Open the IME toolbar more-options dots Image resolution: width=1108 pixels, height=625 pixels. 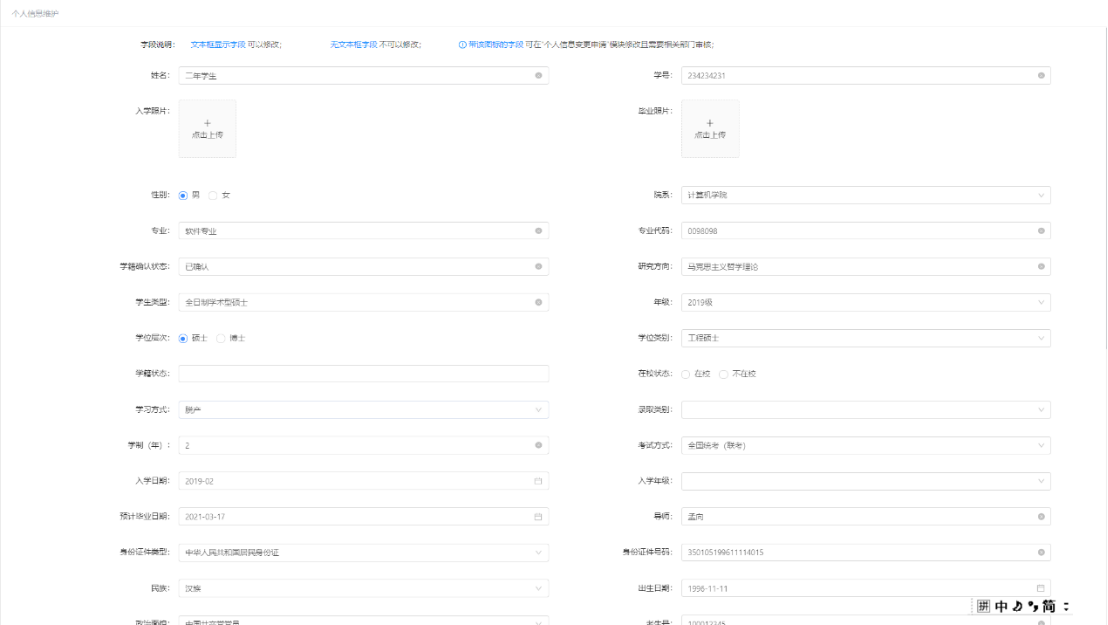tap(1066, 606)
